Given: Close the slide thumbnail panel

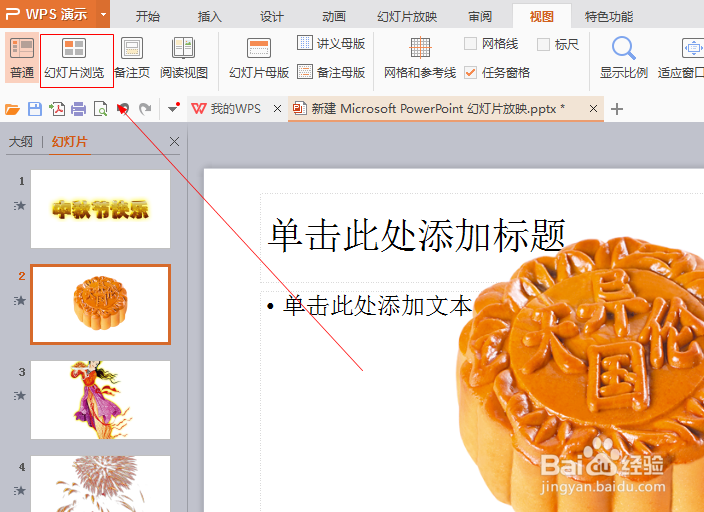Looking at the screenshot, I should (x=174, y=142).
